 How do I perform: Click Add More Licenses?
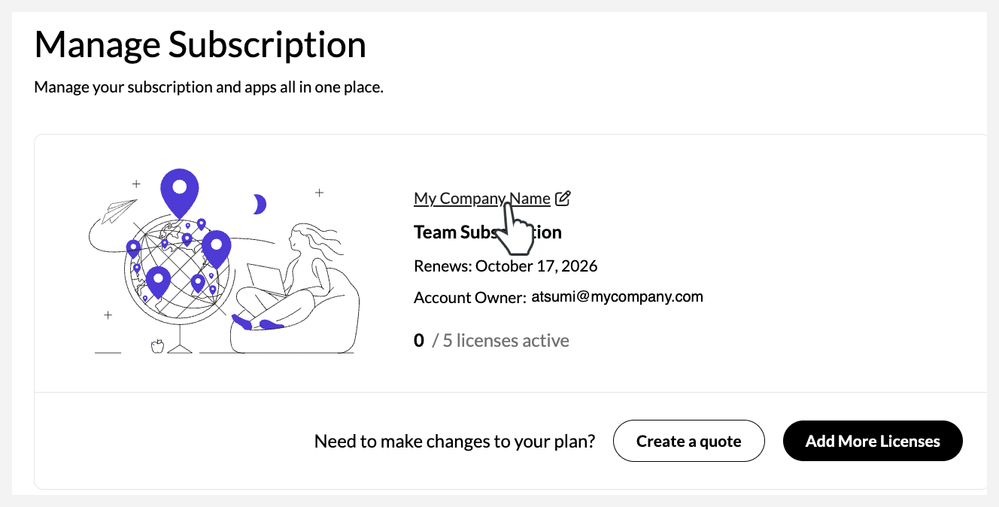pyautogui.click(x=872, y=441)
